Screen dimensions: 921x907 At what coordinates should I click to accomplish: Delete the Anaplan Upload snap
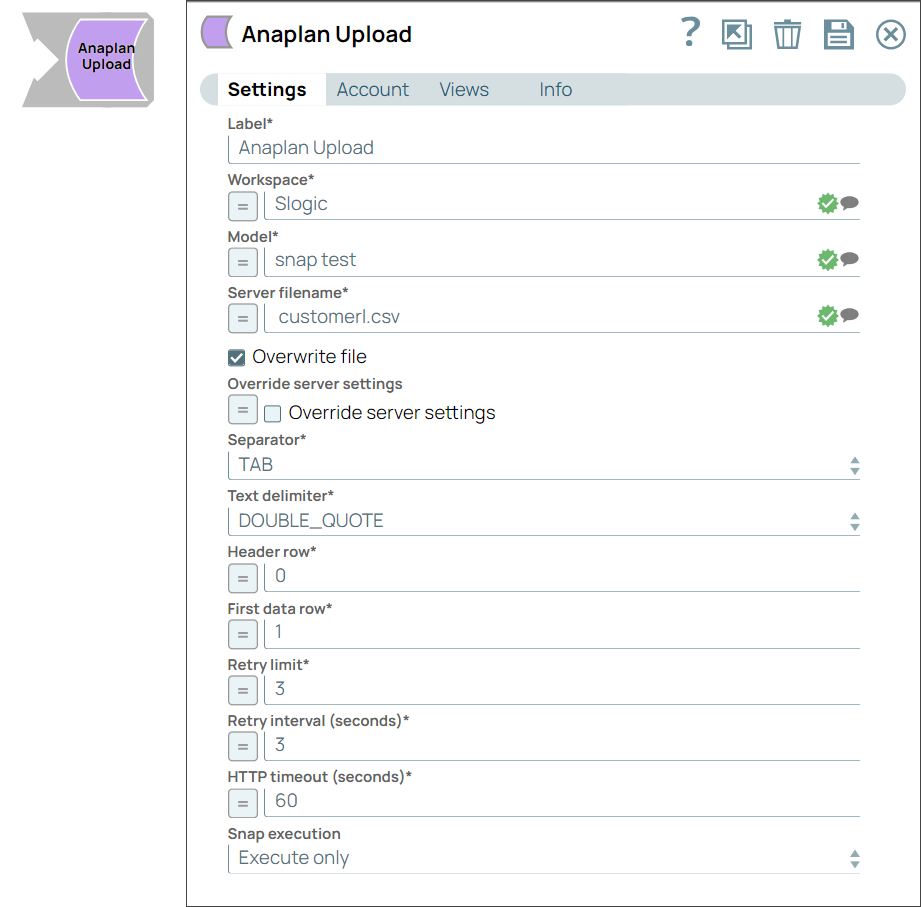tap(787, 34)
